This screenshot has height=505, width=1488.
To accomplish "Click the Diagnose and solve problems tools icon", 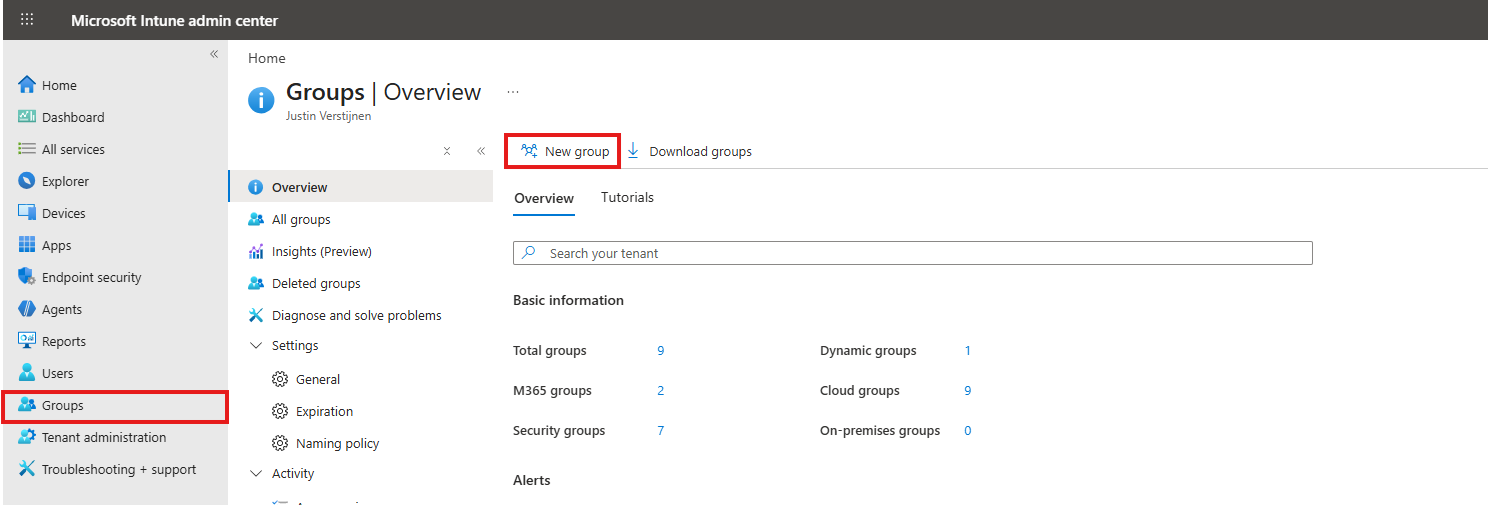I will pyautogui.click(x=256, y=315).
